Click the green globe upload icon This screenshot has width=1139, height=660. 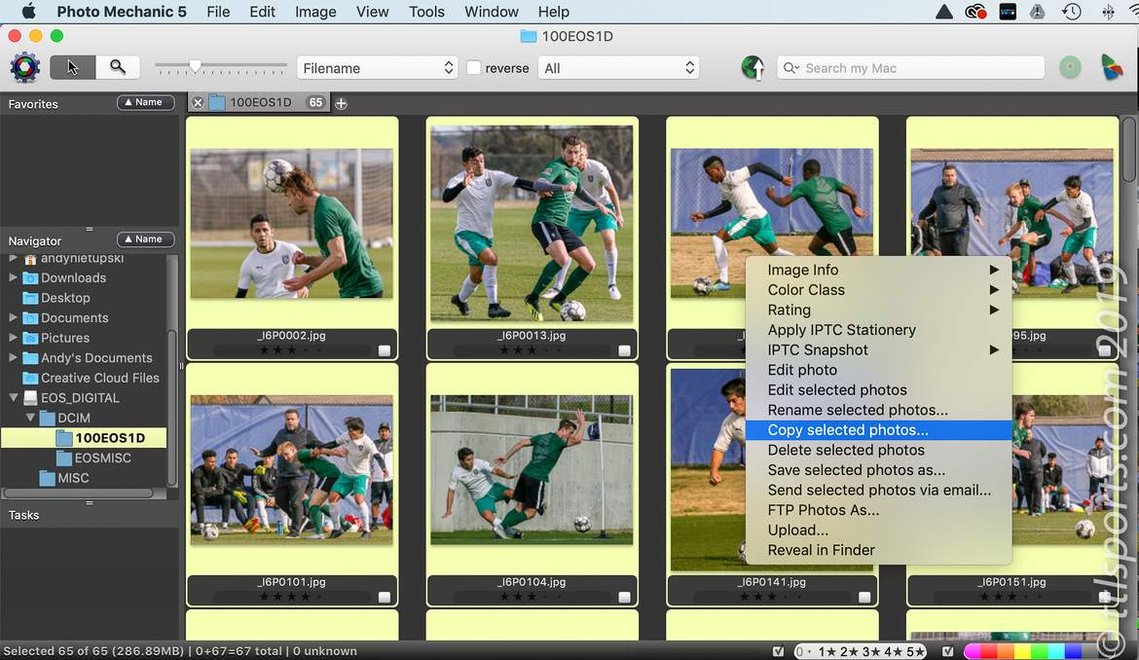[753, 68]
